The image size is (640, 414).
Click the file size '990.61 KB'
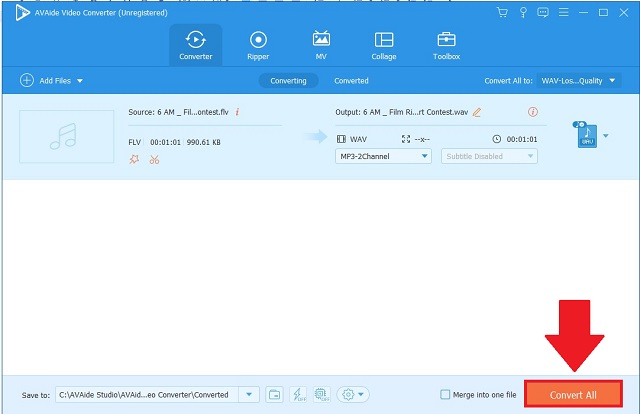[204, 142]
